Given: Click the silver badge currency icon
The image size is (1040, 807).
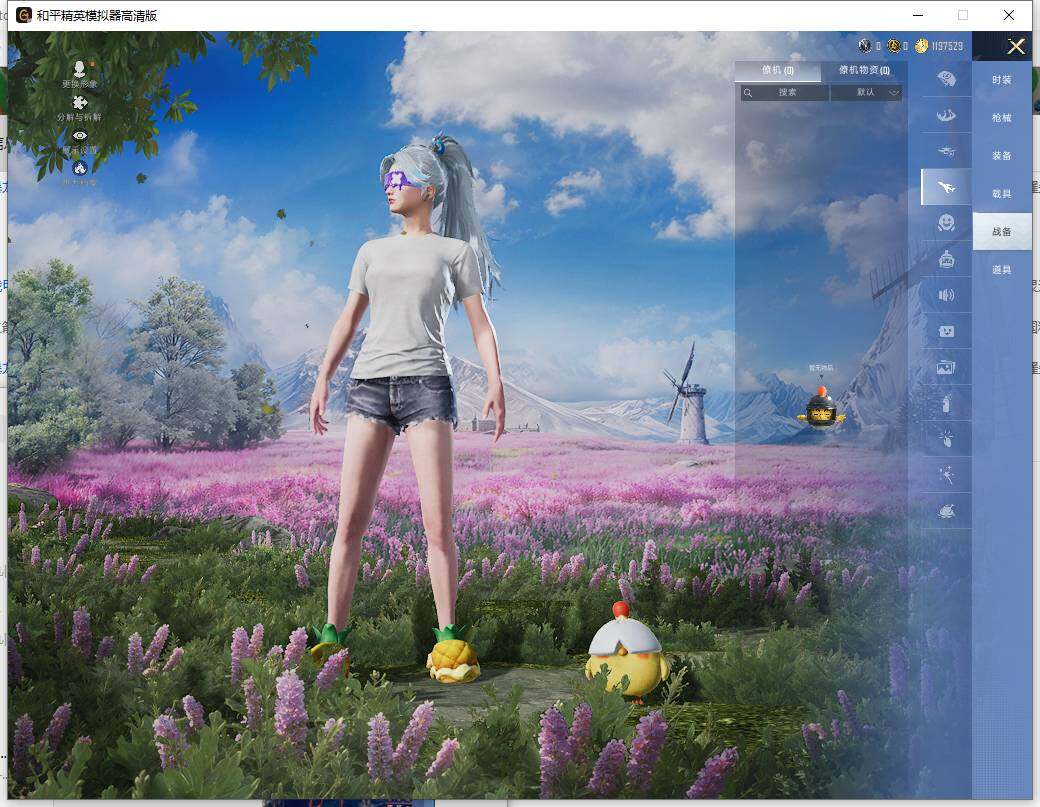Looking at the screenshot, I should pos(864,46).
